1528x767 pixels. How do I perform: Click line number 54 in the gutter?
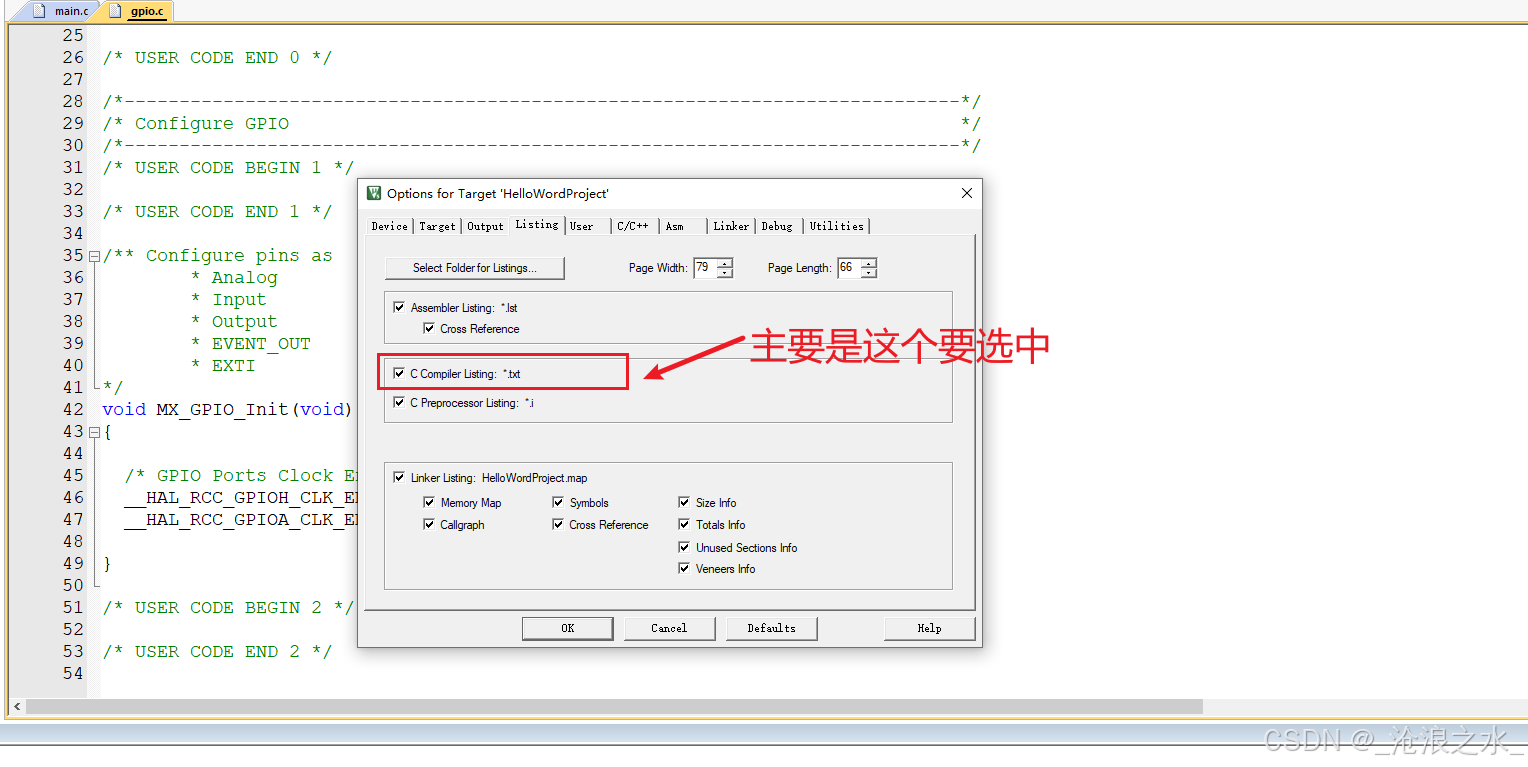click(x=73, y=674)
